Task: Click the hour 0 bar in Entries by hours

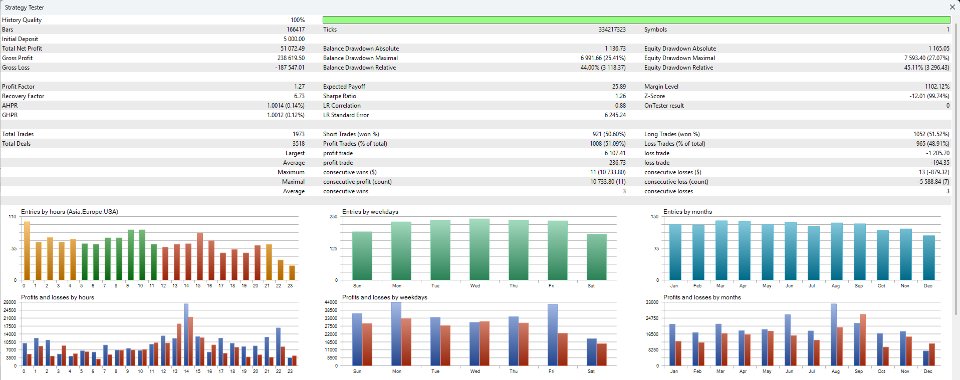Action: tap(26, 251)
